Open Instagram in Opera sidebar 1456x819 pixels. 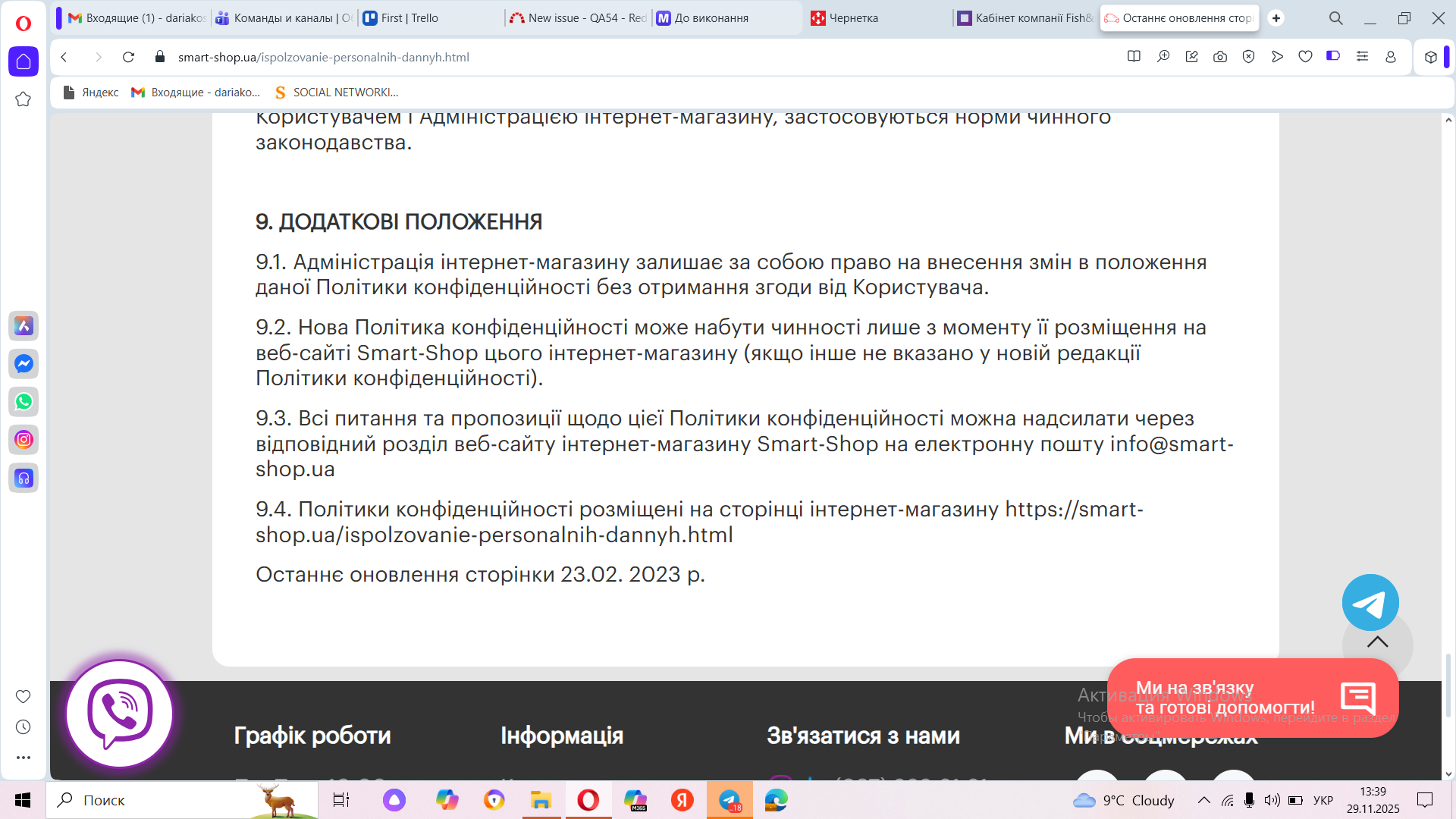tap(24, 440)
